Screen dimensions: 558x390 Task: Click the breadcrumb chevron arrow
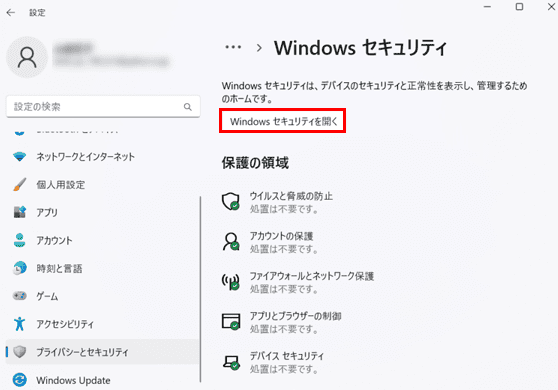pyautogui.click(x=259, y=48)
